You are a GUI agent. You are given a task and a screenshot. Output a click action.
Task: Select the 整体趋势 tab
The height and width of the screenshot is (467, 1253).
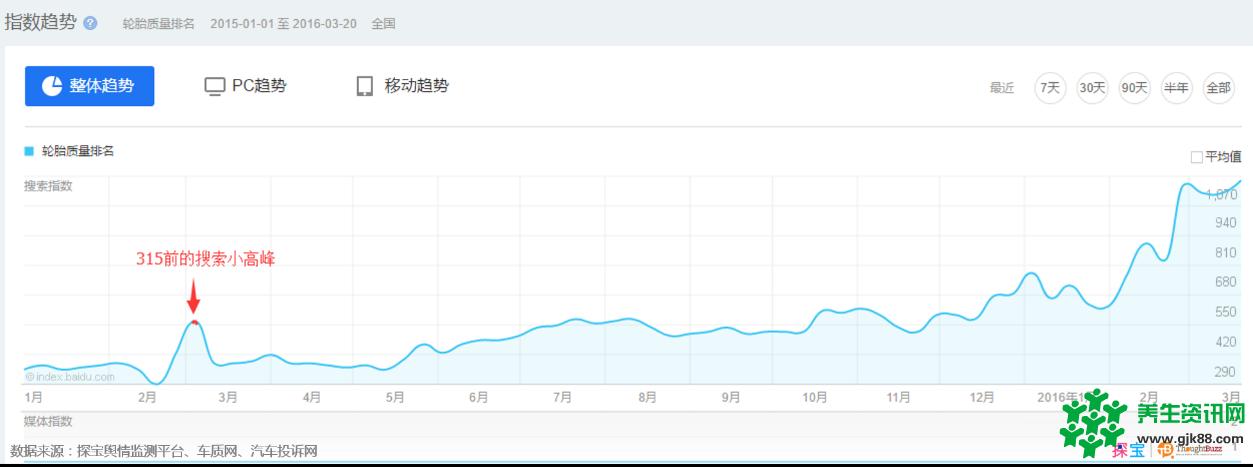click(x=89, y=86)
